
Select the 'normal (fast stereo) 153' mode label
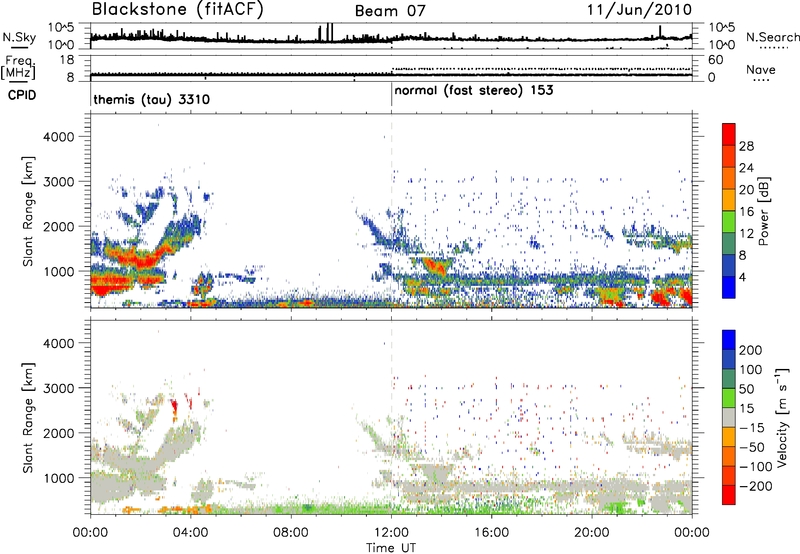click(474, 90)
